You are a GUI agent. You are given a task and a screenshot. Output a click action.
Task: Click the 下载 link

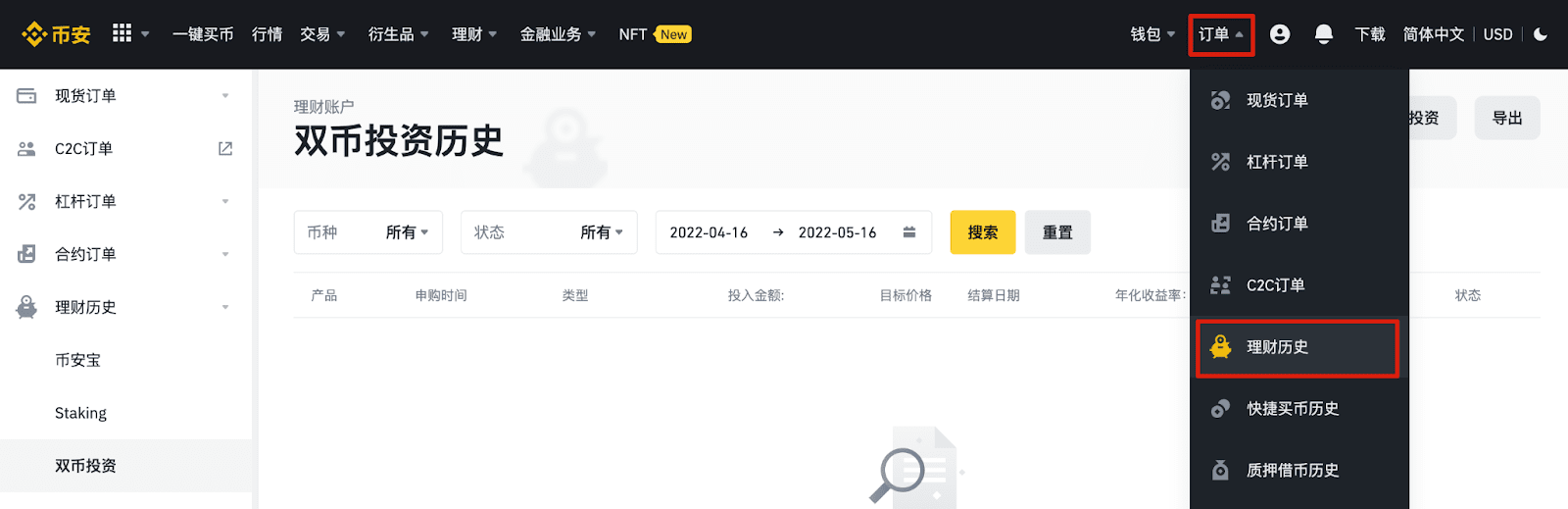1370,34
